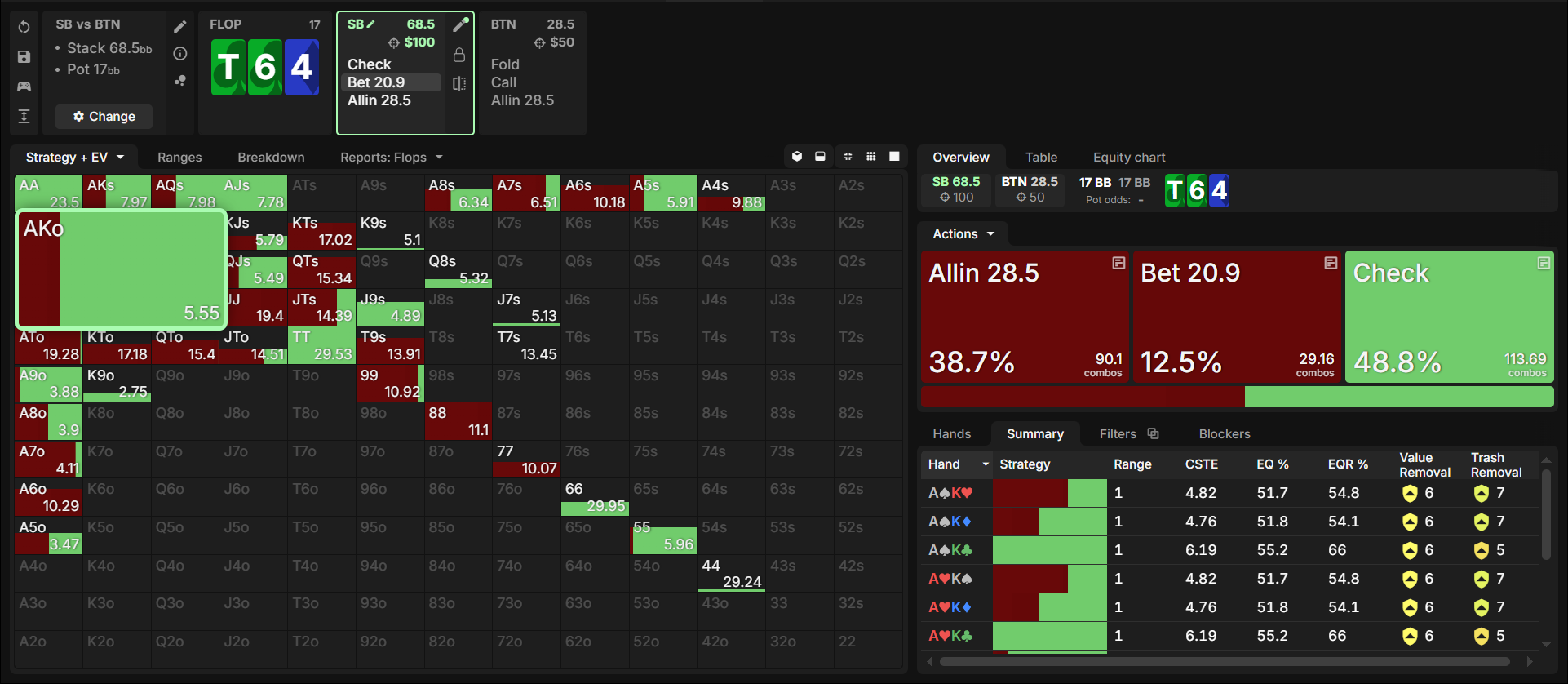Screen dimensions: 1568x684
Task: Open the Strategy + EV dropdown
Action: (x=75, y=157)
